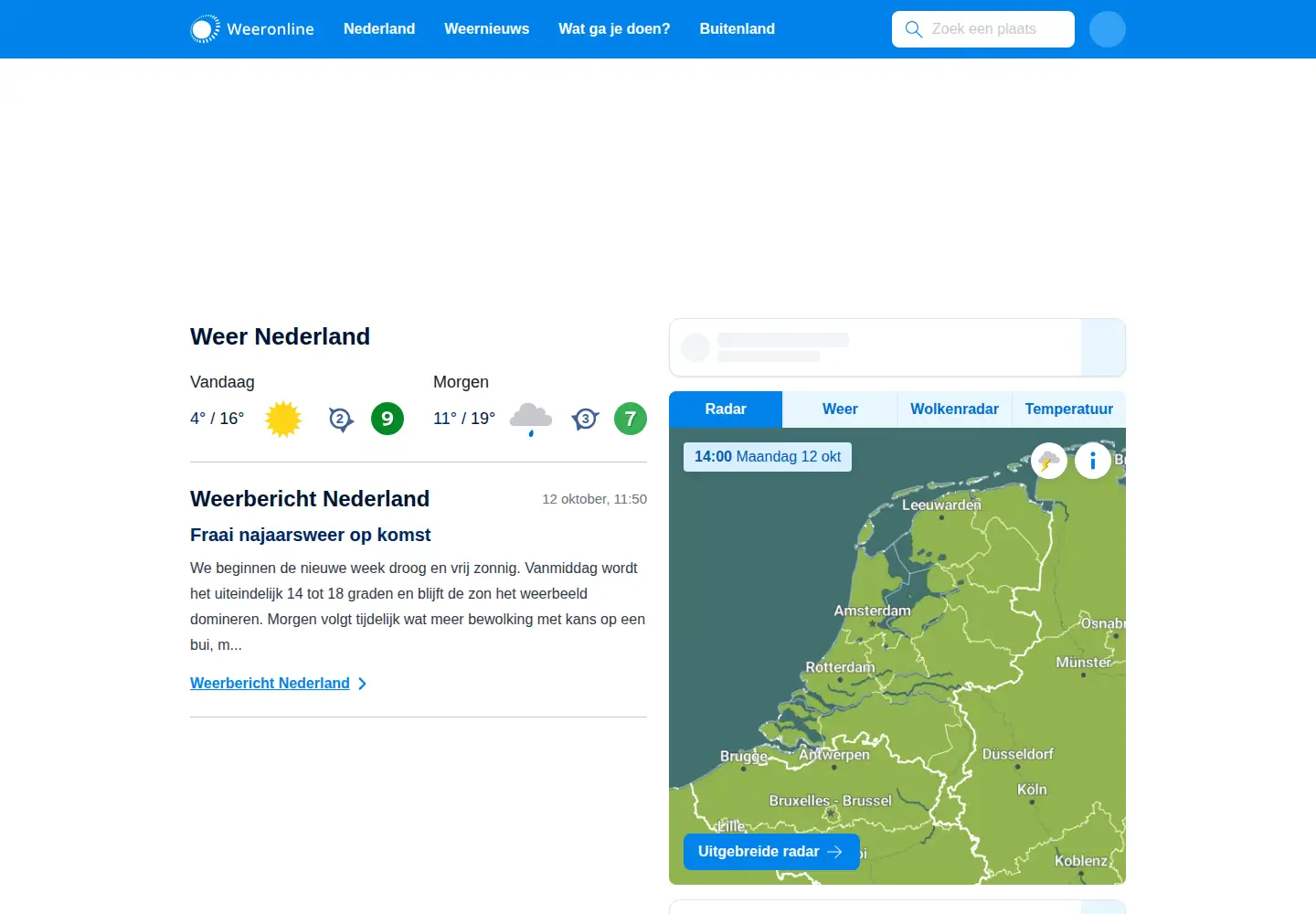Click the Antwerpen label on map

834,755
